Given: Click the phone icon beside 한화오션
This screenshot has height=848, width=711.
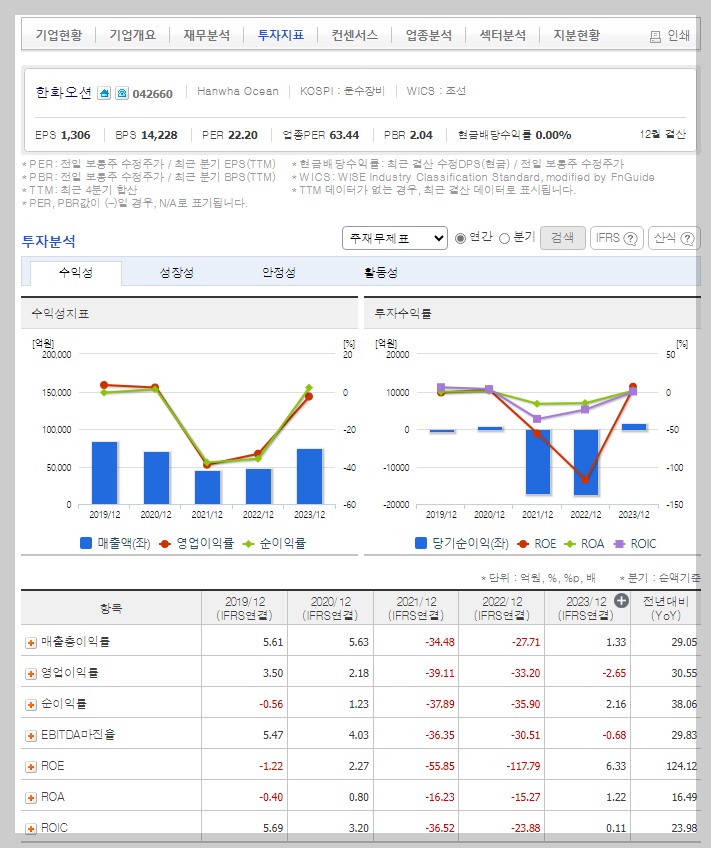Looking at the screenshot, I should click(x=122, y=94).
